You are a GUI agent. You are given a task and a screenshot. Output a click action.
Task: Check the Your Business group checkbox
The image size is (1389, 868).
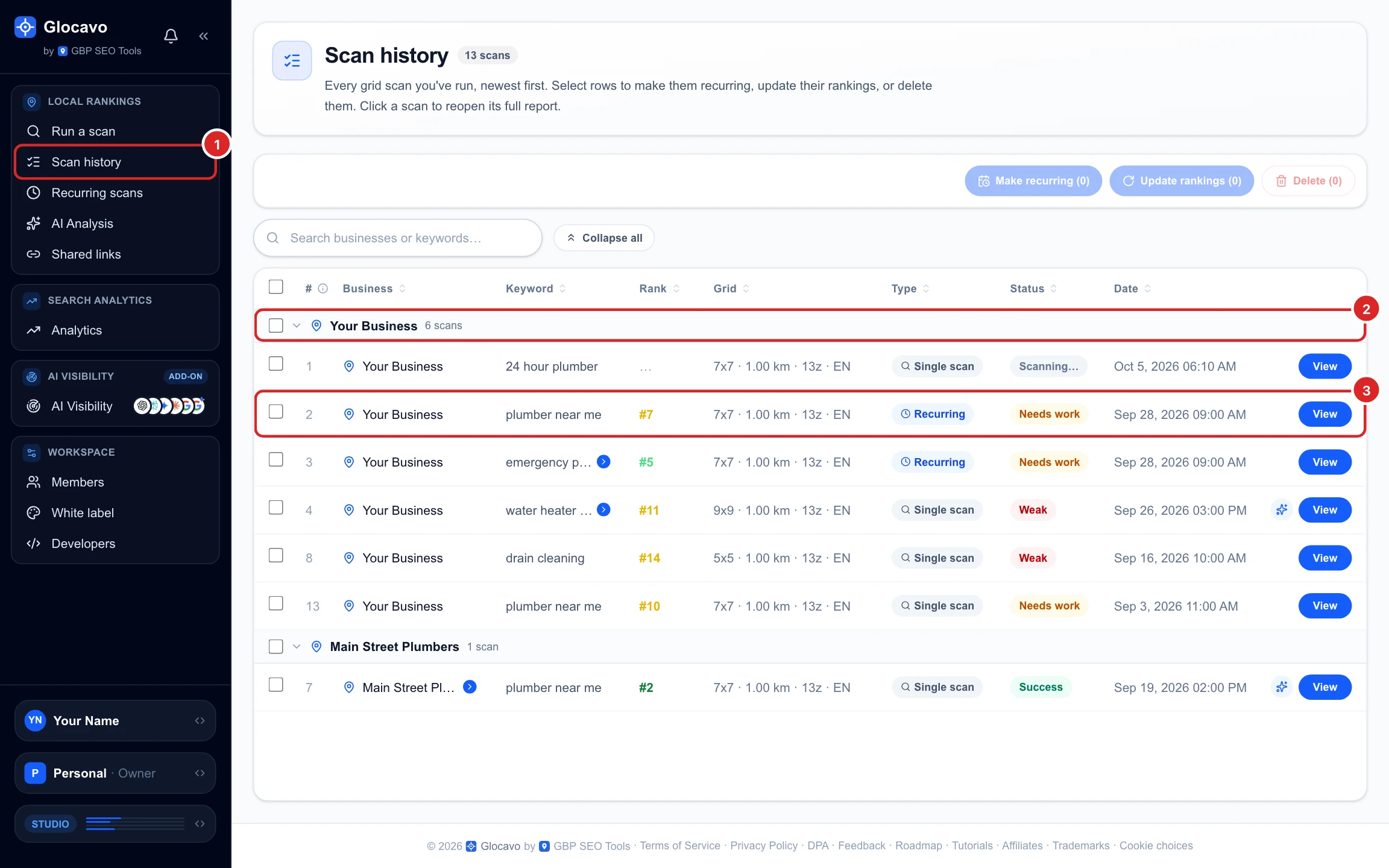276,325
